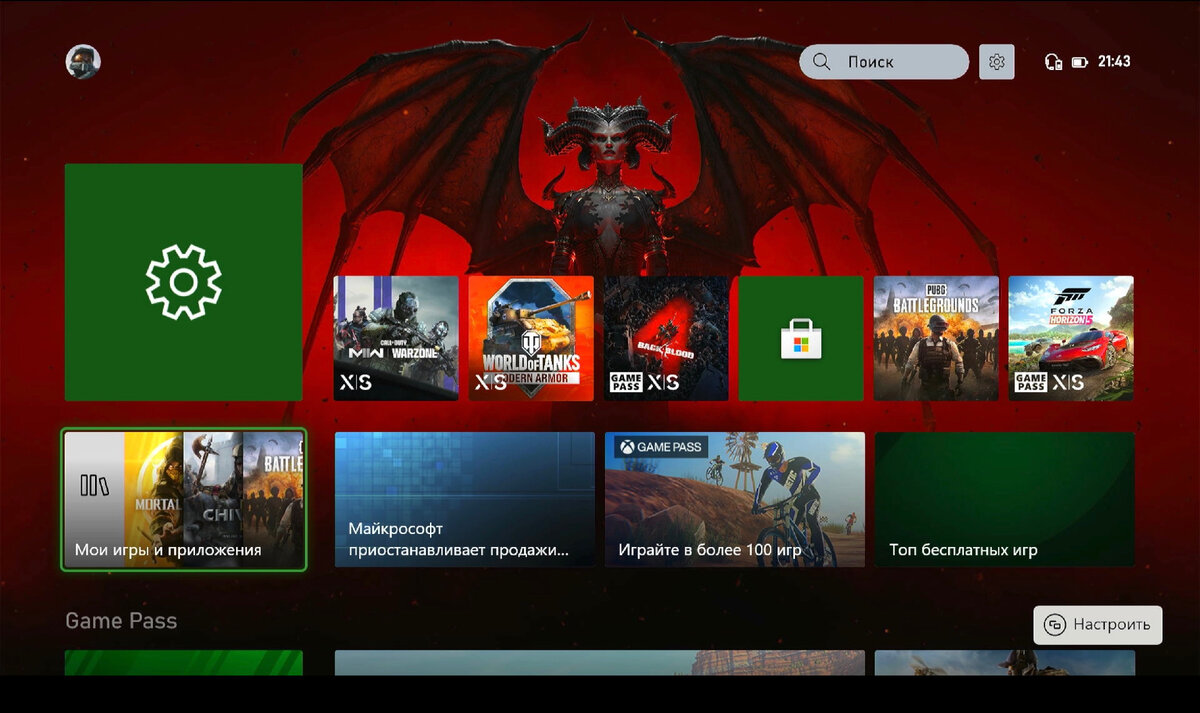Launch Back 4 Blood game tile
Image resolution: width=1200 pixels, height=713 pixels.
pyautogui.click(x=666, y=338)
